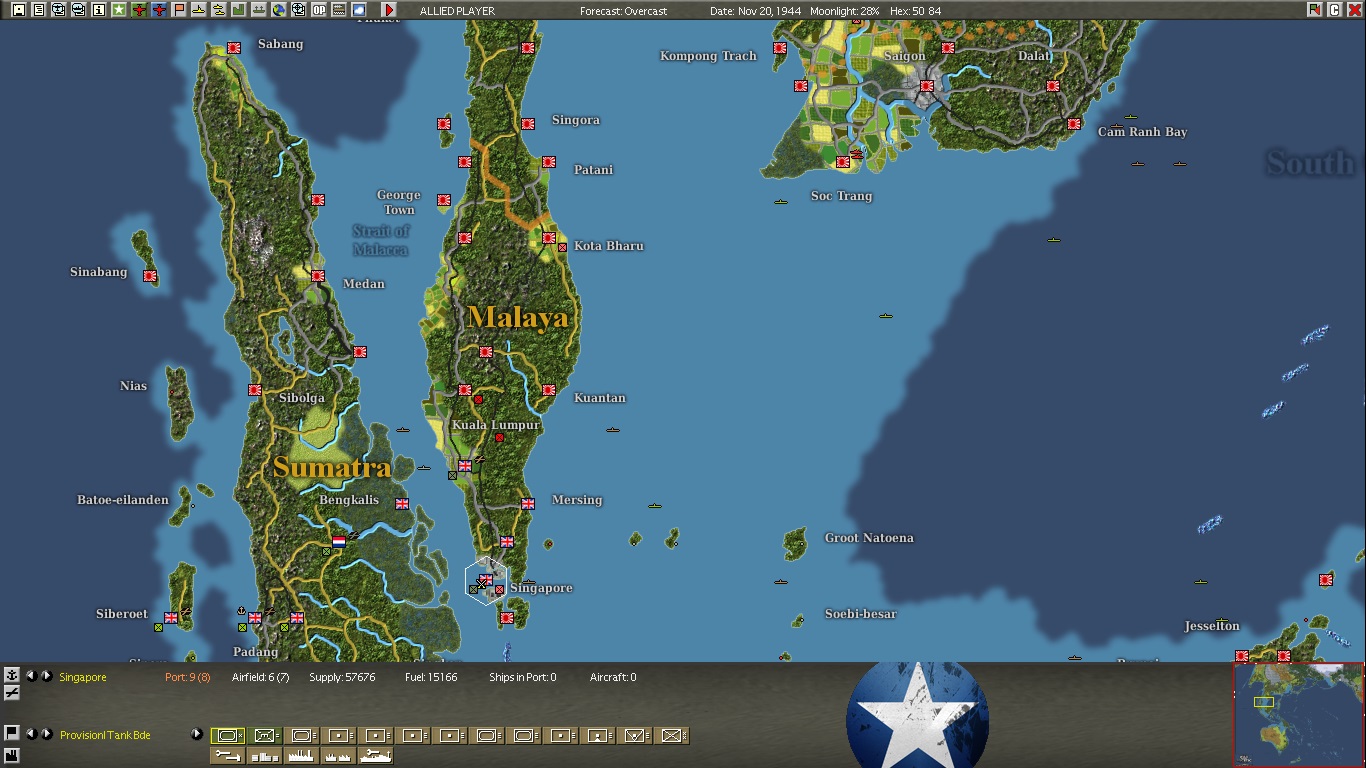Image resolution: width=1366 pixels, height=768 pixels.
Task: Click the buildings icon in lower unit row
Action: (x=265, y=756)
